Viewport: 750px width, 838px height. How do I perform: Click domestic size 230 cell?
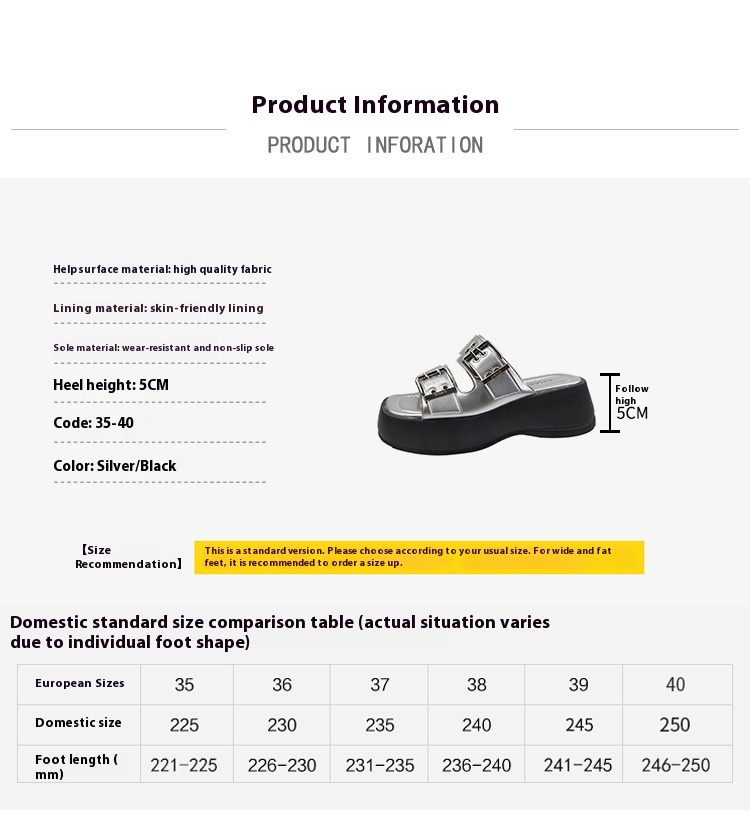282,725
